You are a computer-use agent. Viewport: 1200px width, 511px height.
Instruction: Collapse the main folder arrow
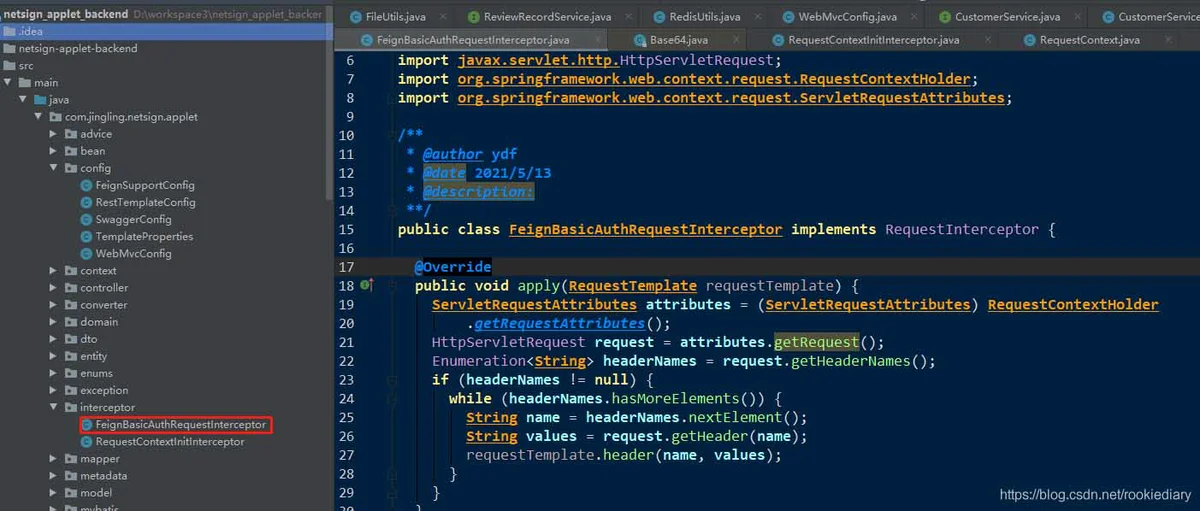8,83
